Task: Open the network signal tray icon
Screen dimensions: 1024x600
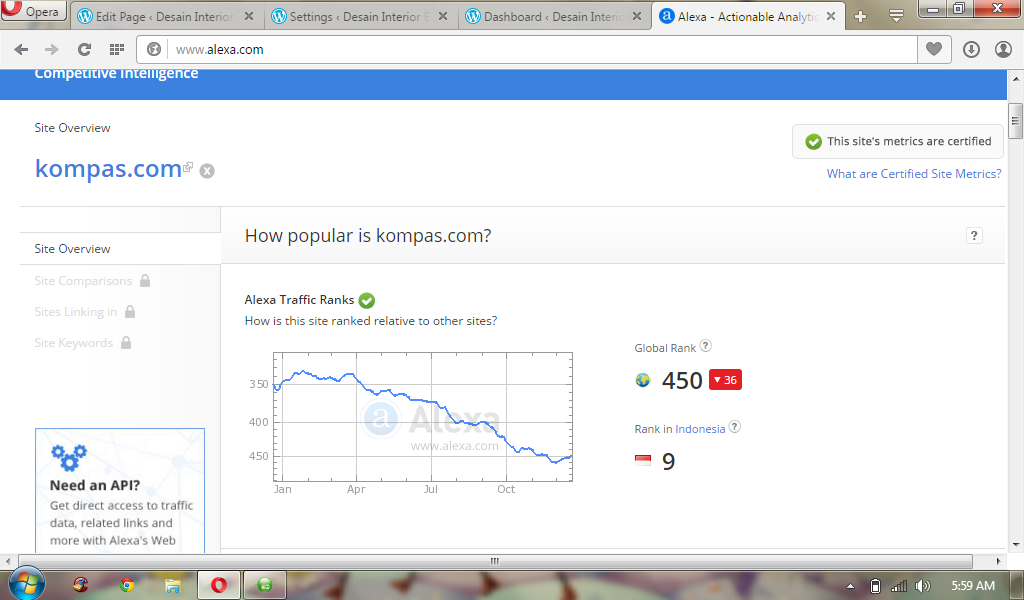Action: point(899,586)
